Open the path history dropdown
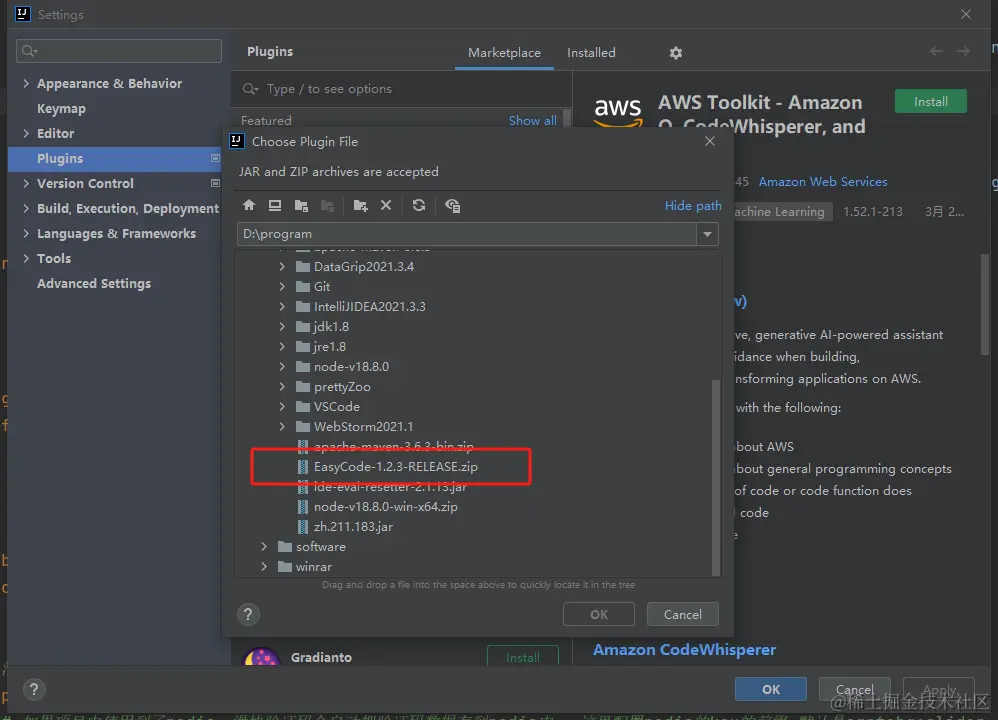The height and width of the screenshot is (720, 998). (x=707, y=234)
